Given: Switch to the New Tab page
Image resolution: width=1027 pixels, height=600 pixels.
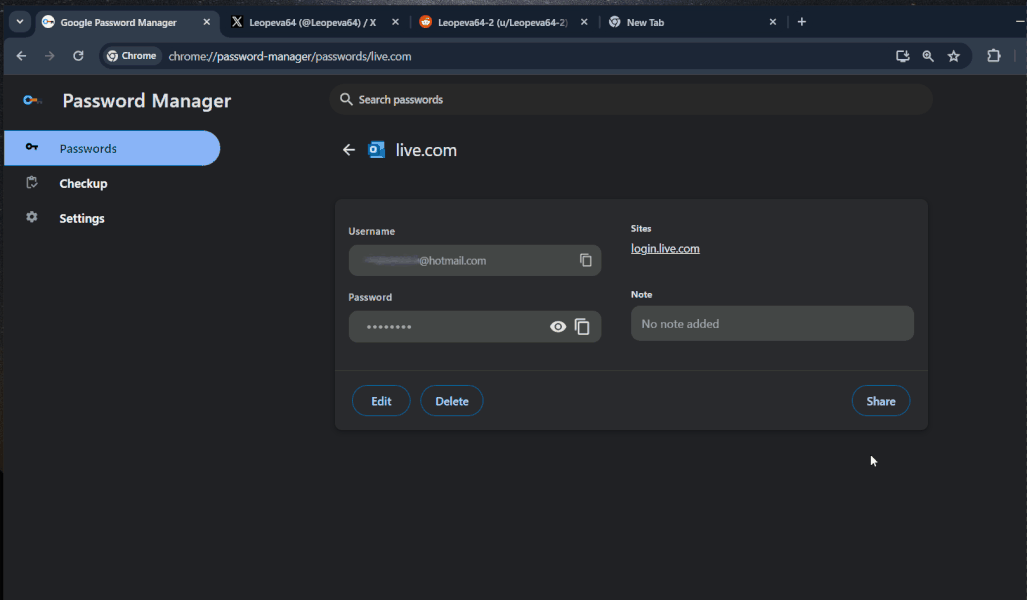Looking at the screenshot, I should tap(645, 21).
